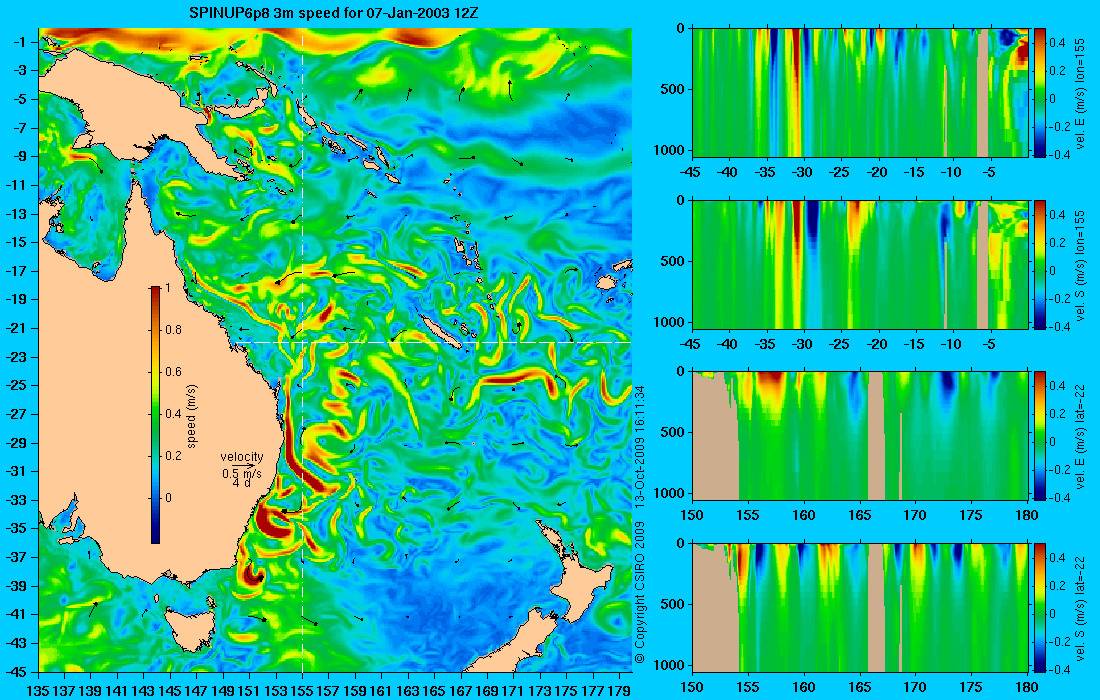Click the main map speed colorbar
The height and width of the screenshot is (700, 1100).
click(x=155, y=415)
